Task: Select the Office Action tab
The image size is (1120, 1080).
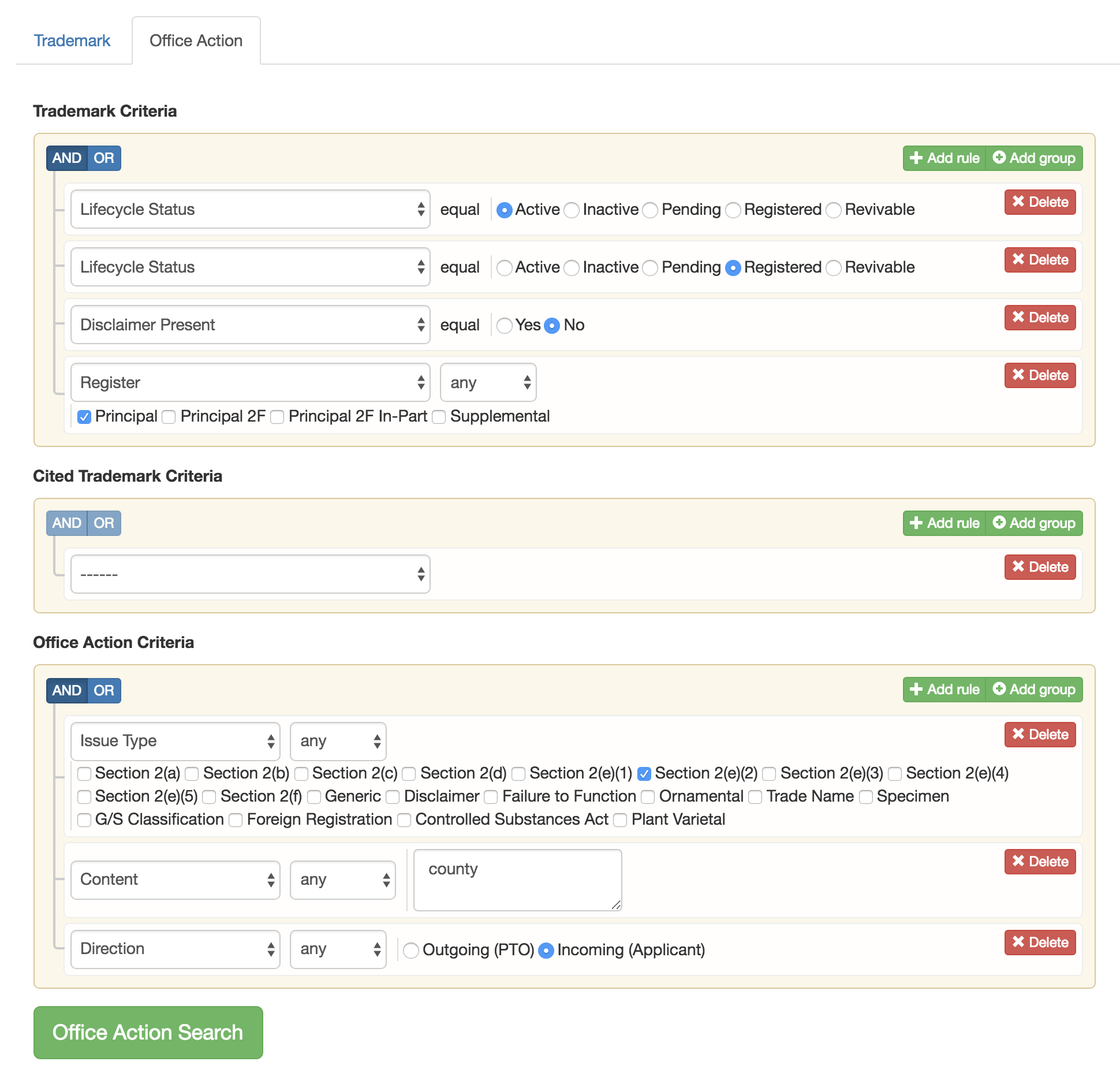Action: point(196,40)
